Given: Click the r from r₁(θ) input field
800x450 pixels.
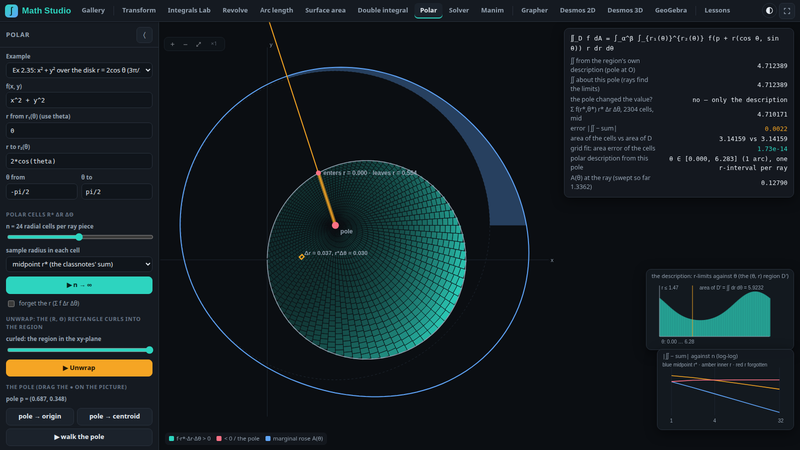Looking at the screenshot, I should coord(79,131).
